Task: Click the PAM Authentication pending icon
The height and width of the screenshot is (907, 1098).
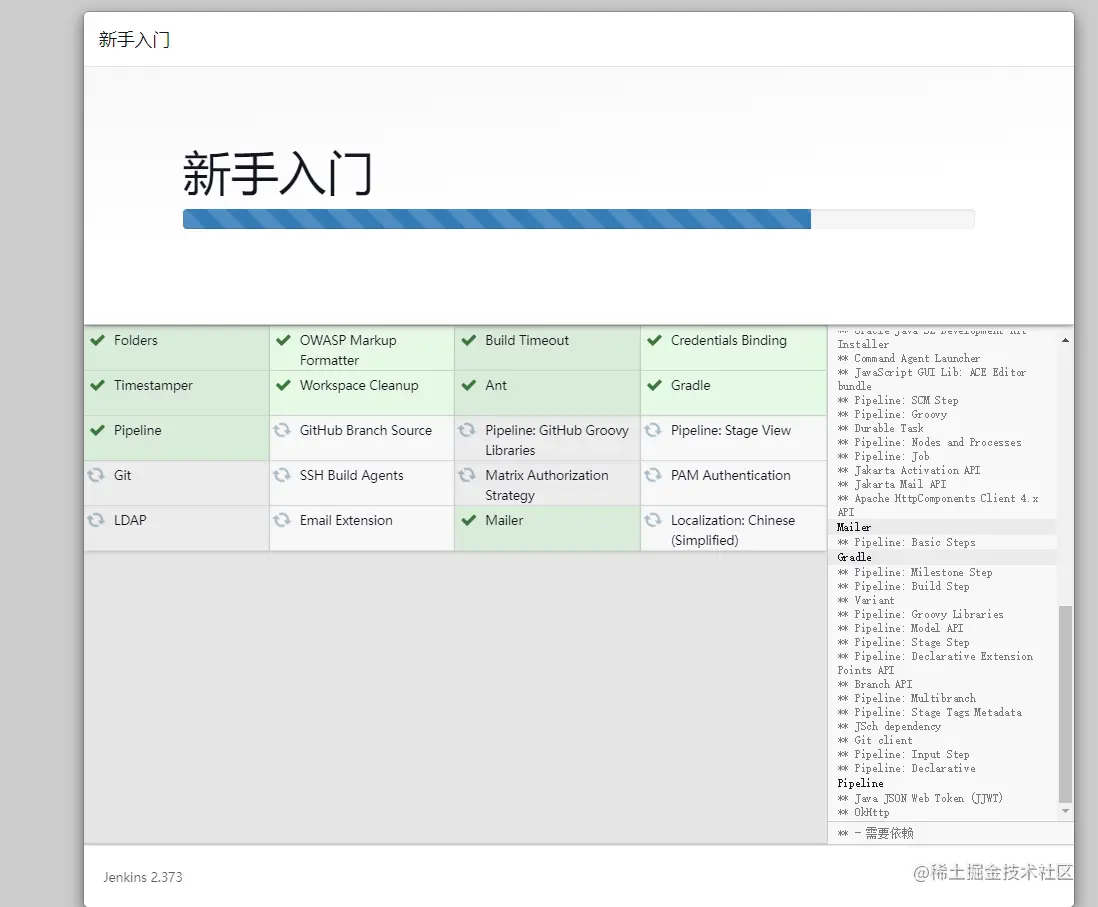Action: coord(653,475)
